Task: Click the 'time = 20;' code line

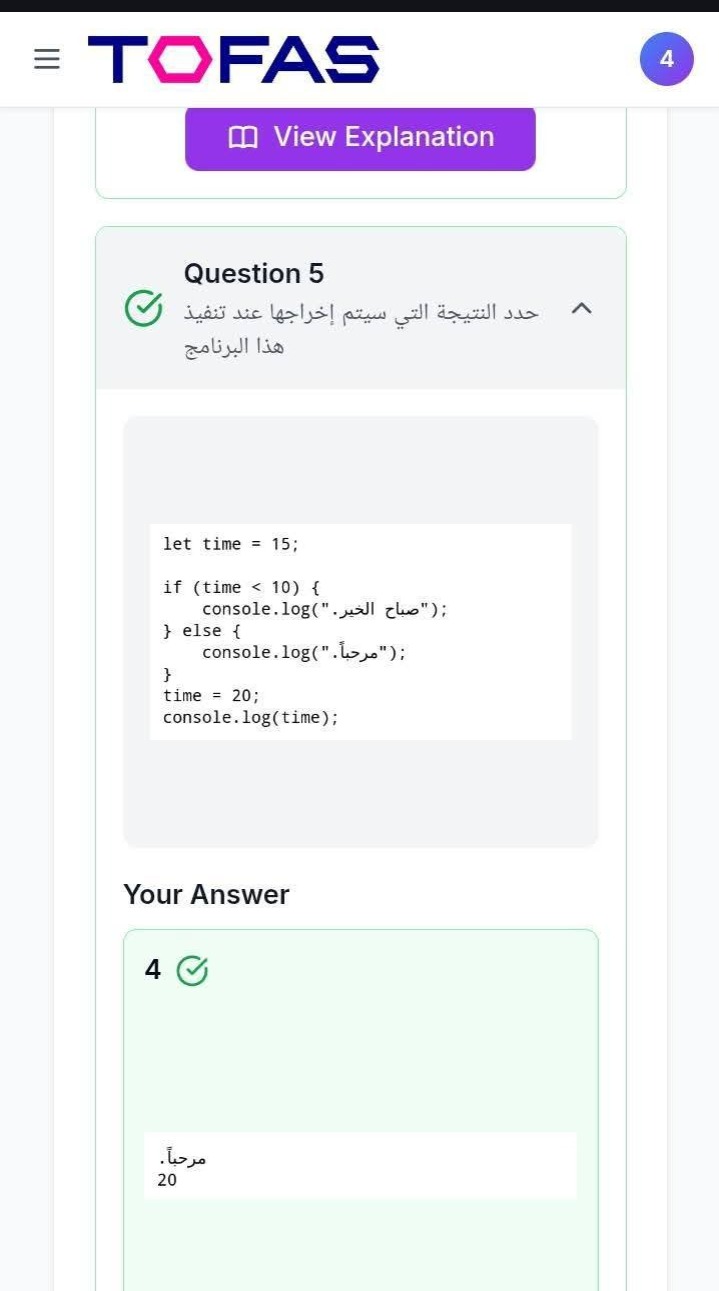Action: point(211,696)
